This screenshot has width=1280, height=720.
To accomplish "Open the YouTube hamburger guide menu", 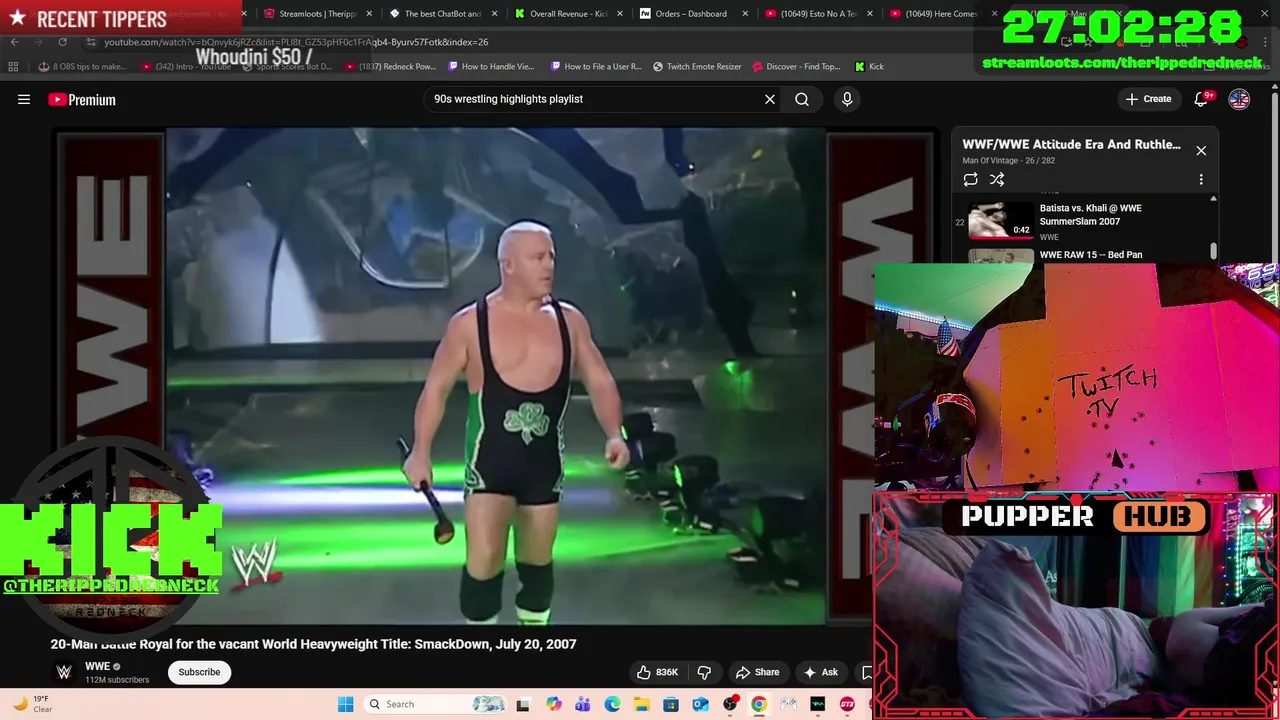I will click(x=24, y=99).
